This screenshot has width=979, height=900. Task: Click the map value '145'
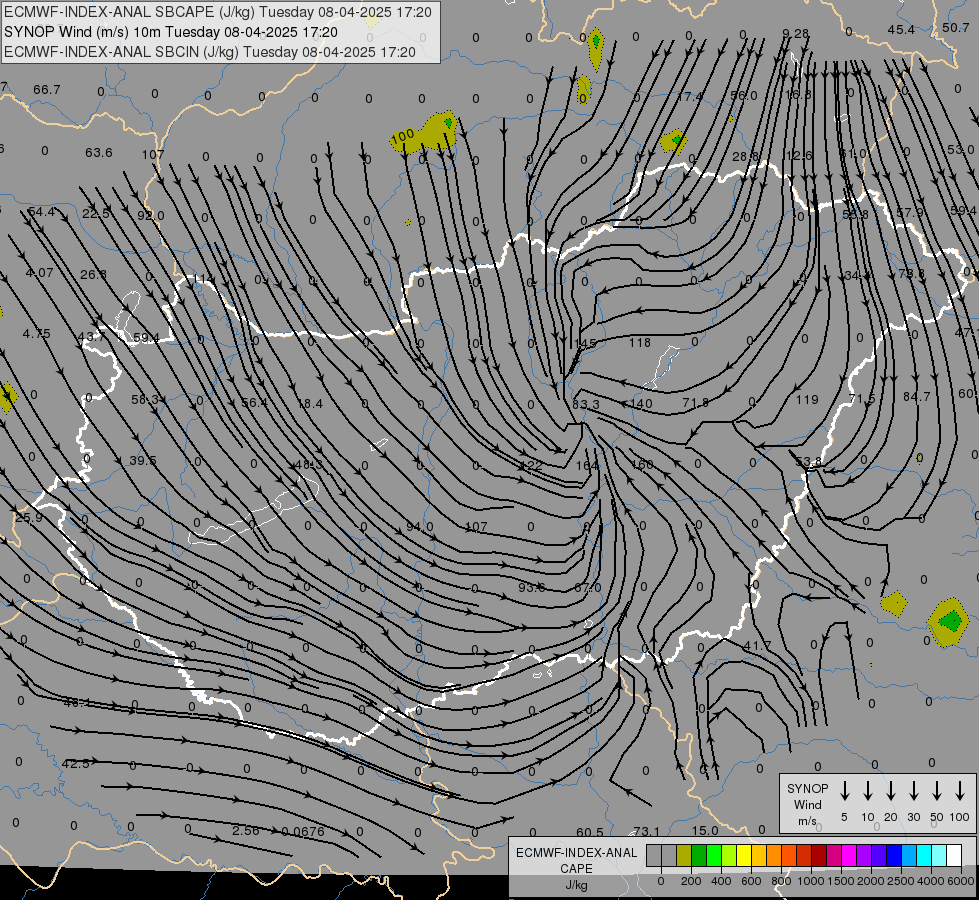(585, 344)
